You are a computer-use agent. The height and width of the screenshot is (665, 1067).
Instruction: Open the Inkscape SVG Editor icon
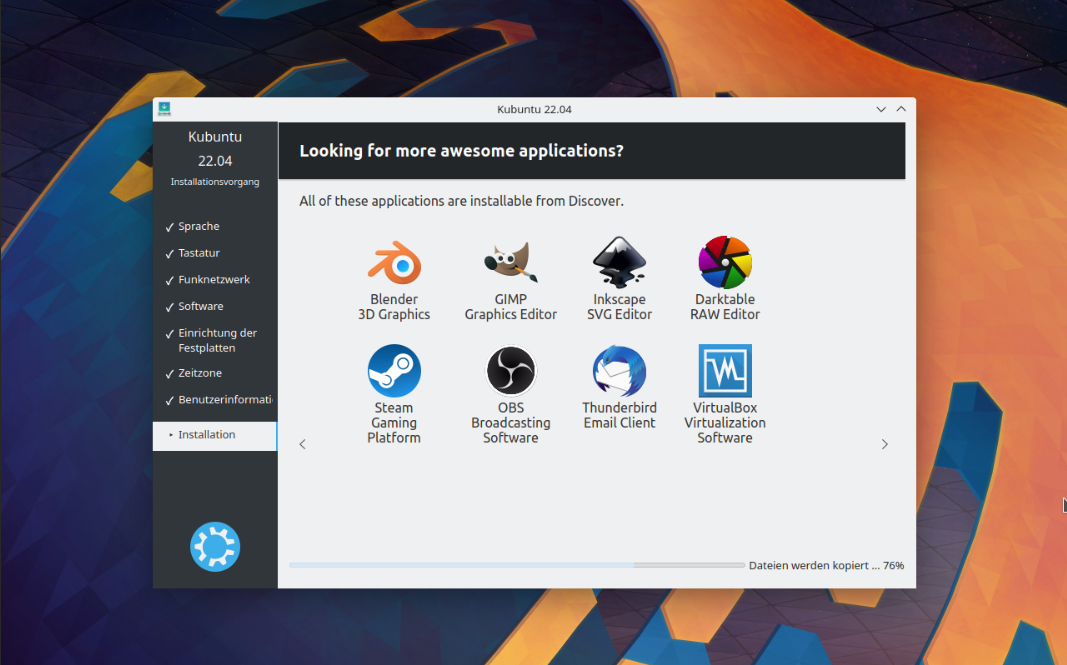click(619, 263)
